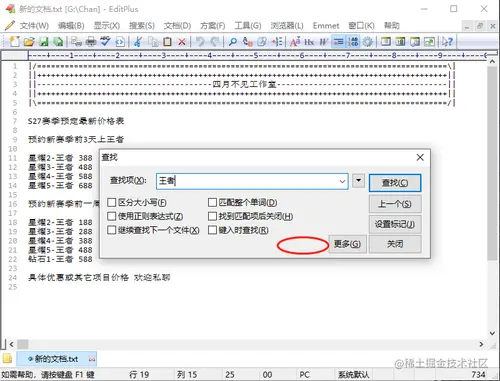This screenshot has width=500, height=381.
Task: Print the document using printer icon
Action: pyautogui.click(x=91, y=42)
